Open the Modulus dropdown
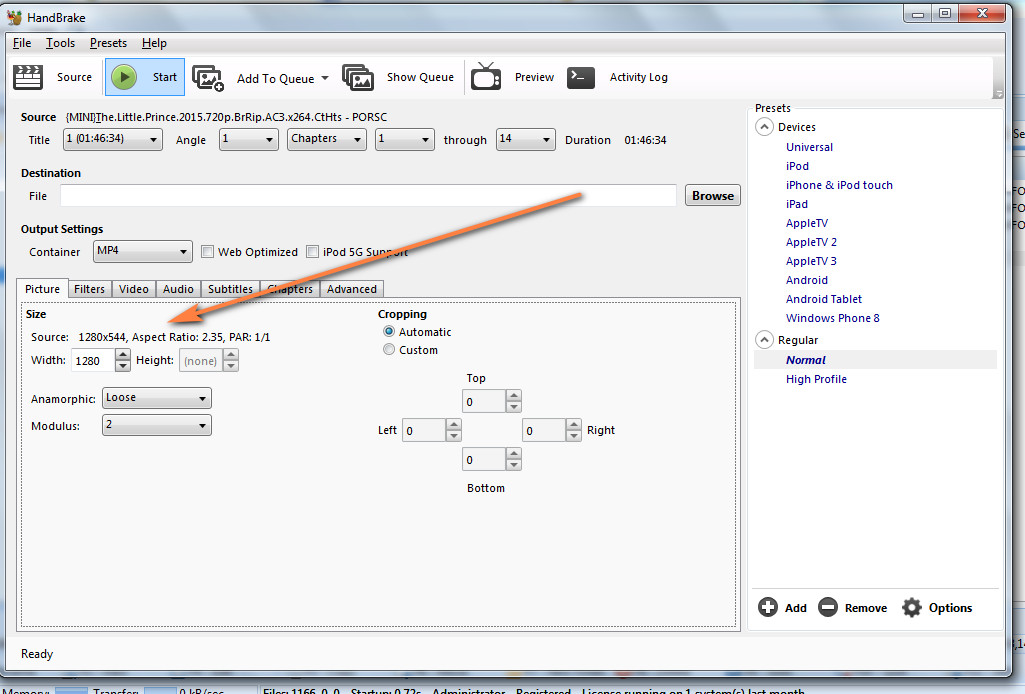1025x694 pixels. coord(157,425)
